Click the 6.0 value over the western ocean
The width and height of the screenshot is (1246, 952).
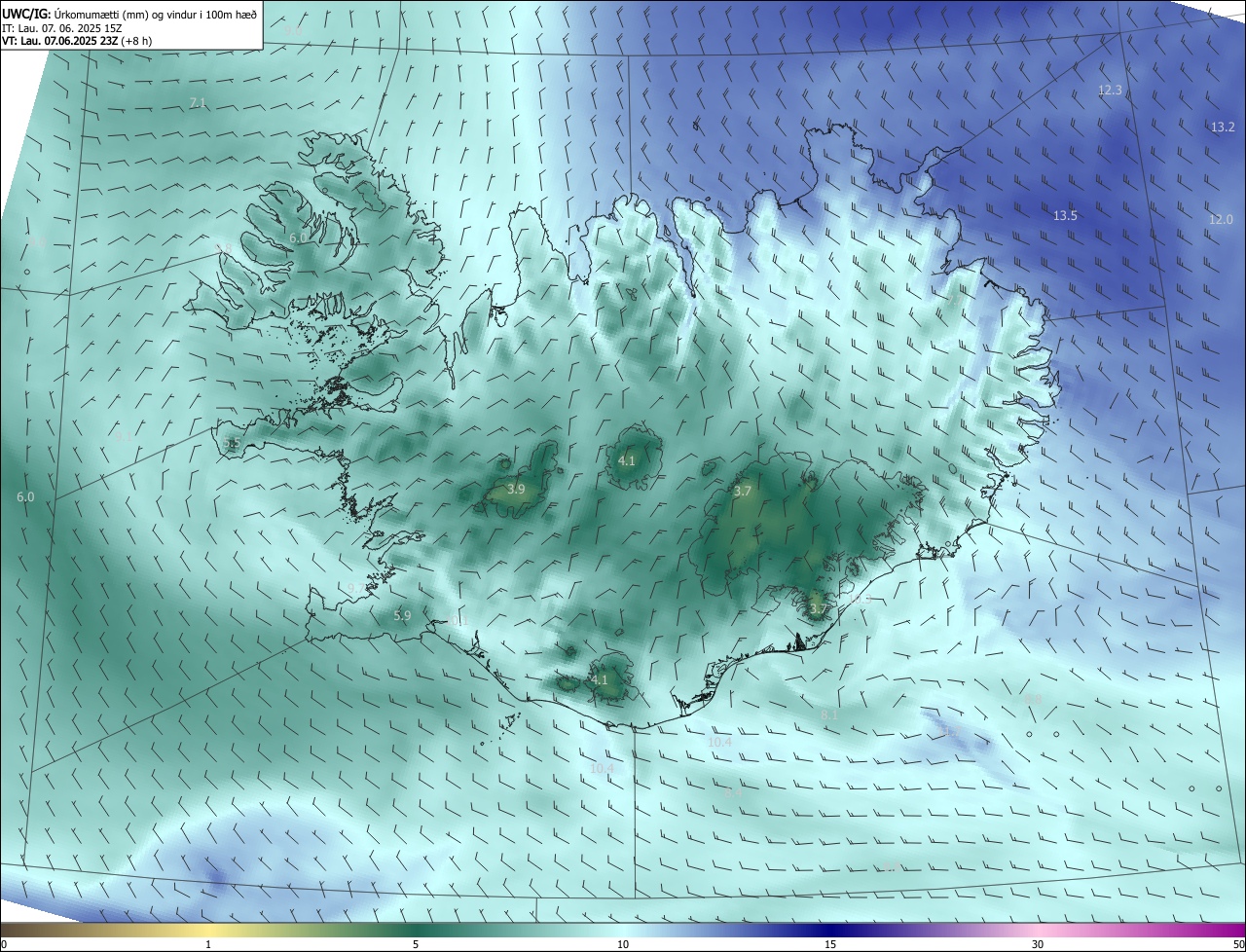point(25,496)
